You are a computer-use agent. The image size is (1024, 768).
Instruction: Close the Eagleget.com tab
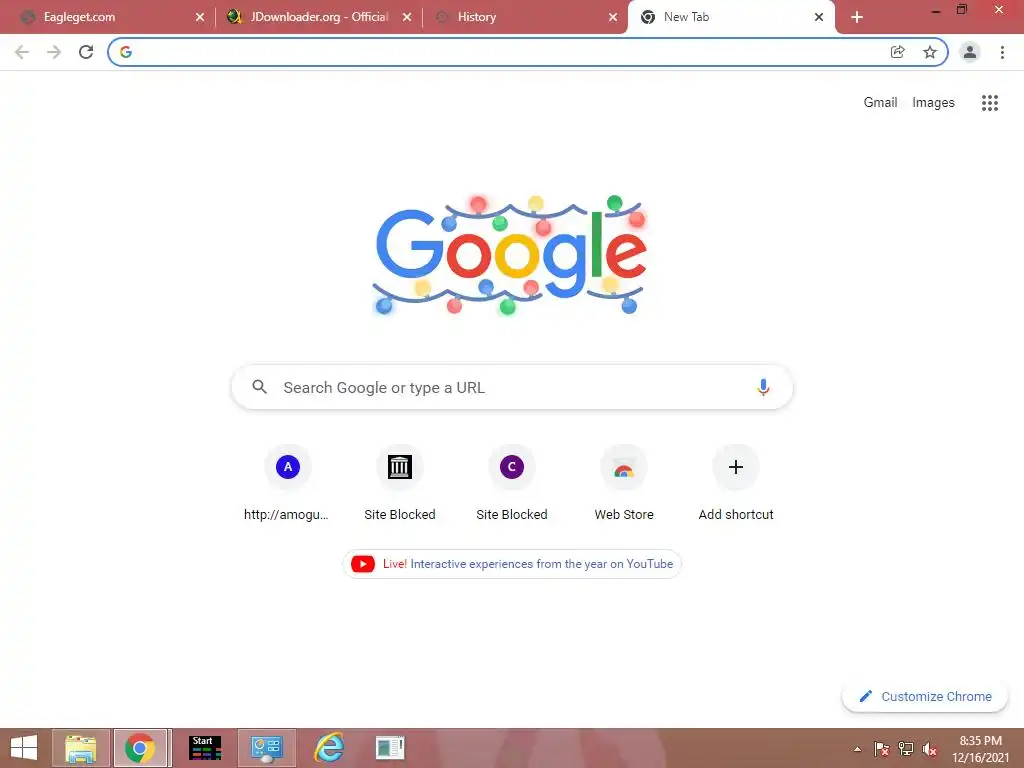pyautogui.click(x=200, y=17)
